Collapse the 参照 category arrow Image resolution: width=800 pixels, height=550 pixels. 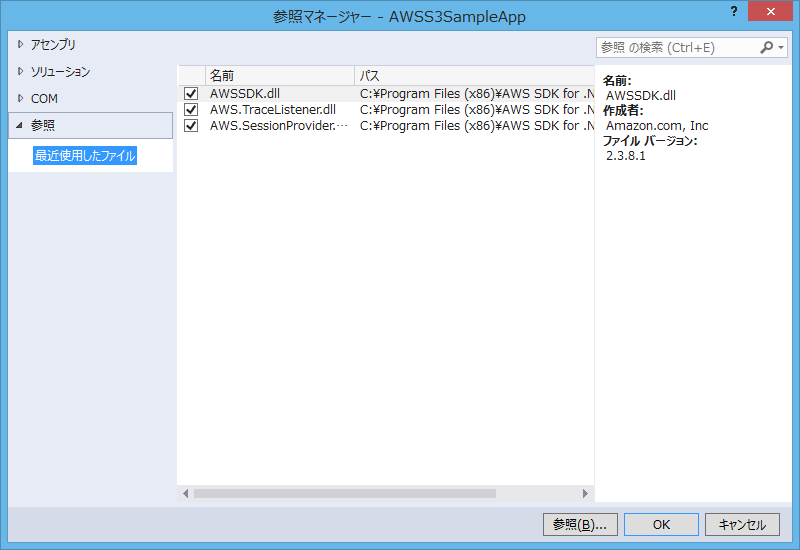pyautogui.click(x=19, y=125)
